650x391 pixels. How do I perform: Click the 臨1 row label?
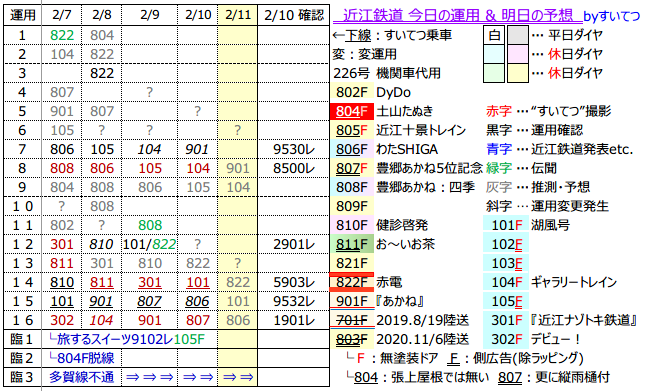[22, 340]
